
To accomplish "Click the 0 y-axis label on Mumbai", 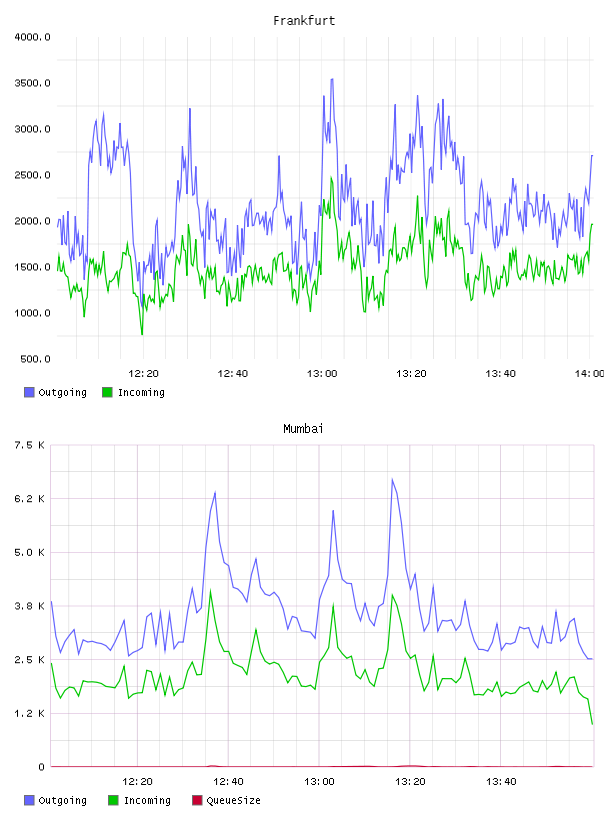I will point(42,767).
